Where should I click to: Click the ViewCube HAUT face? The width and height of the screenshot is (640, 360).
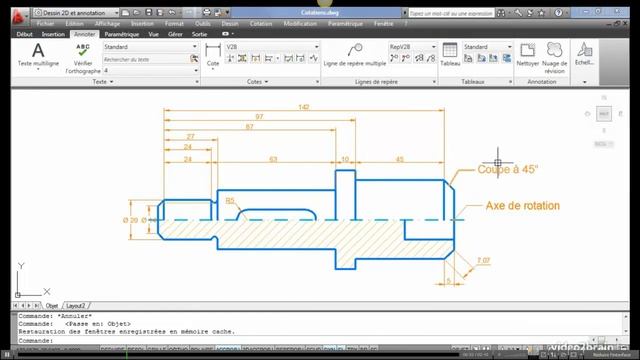point(604,114)
